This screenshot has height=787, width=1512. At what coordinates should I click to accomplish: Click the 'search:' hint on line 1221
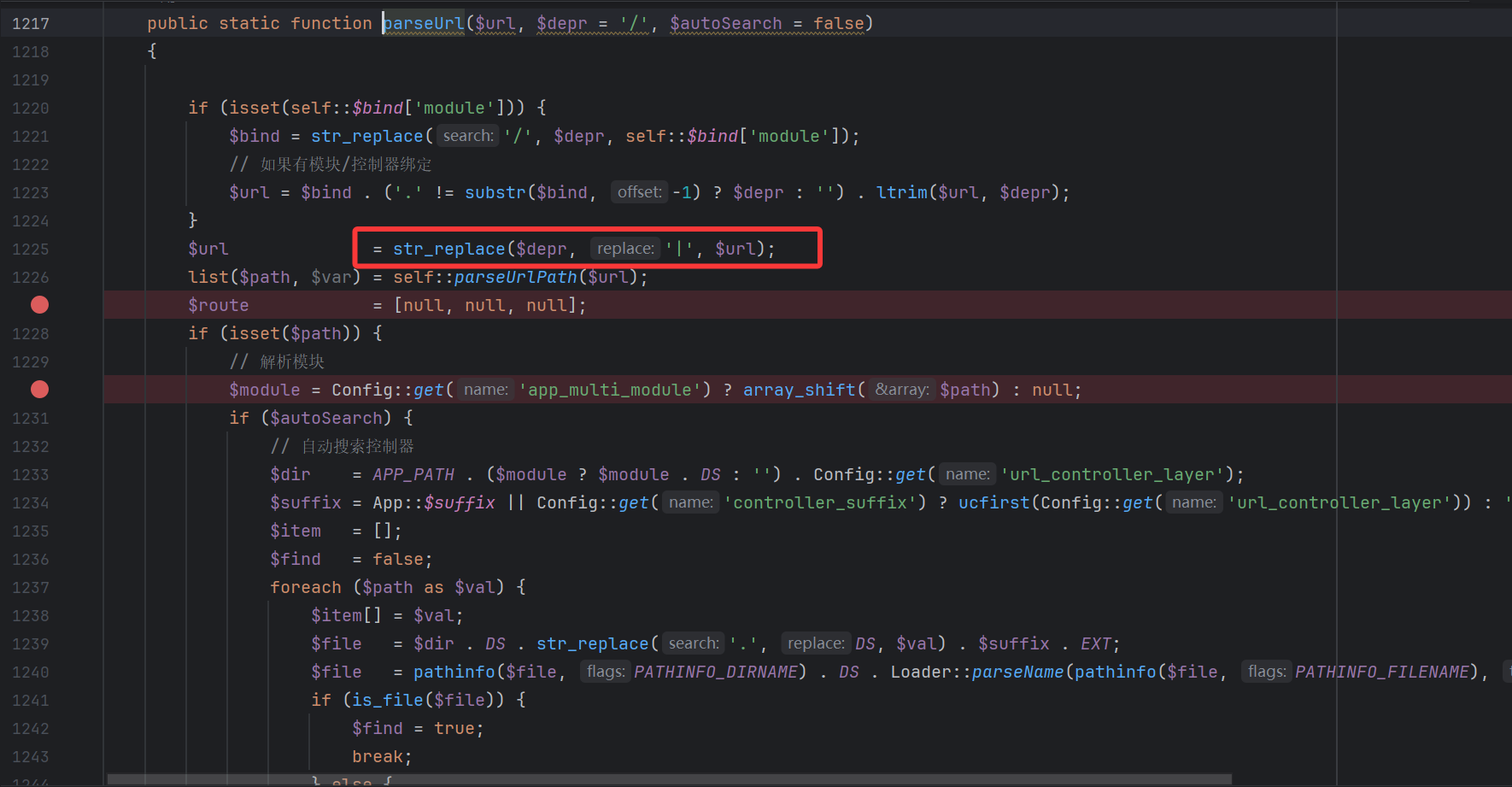click(x=467, y=136)
